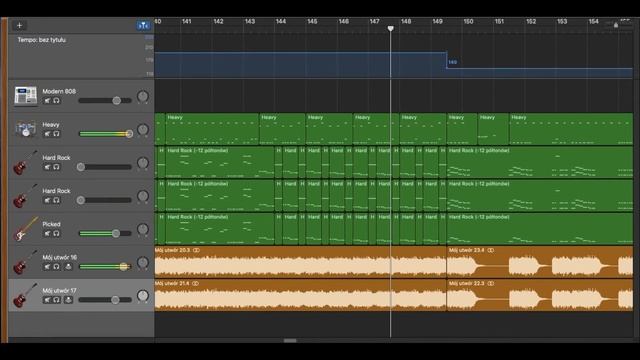Image resolution: width=640 pixels, height=360 pixels.
Task: Click volume slider of Hard Rock track above Picked
Action: [81, 200]
